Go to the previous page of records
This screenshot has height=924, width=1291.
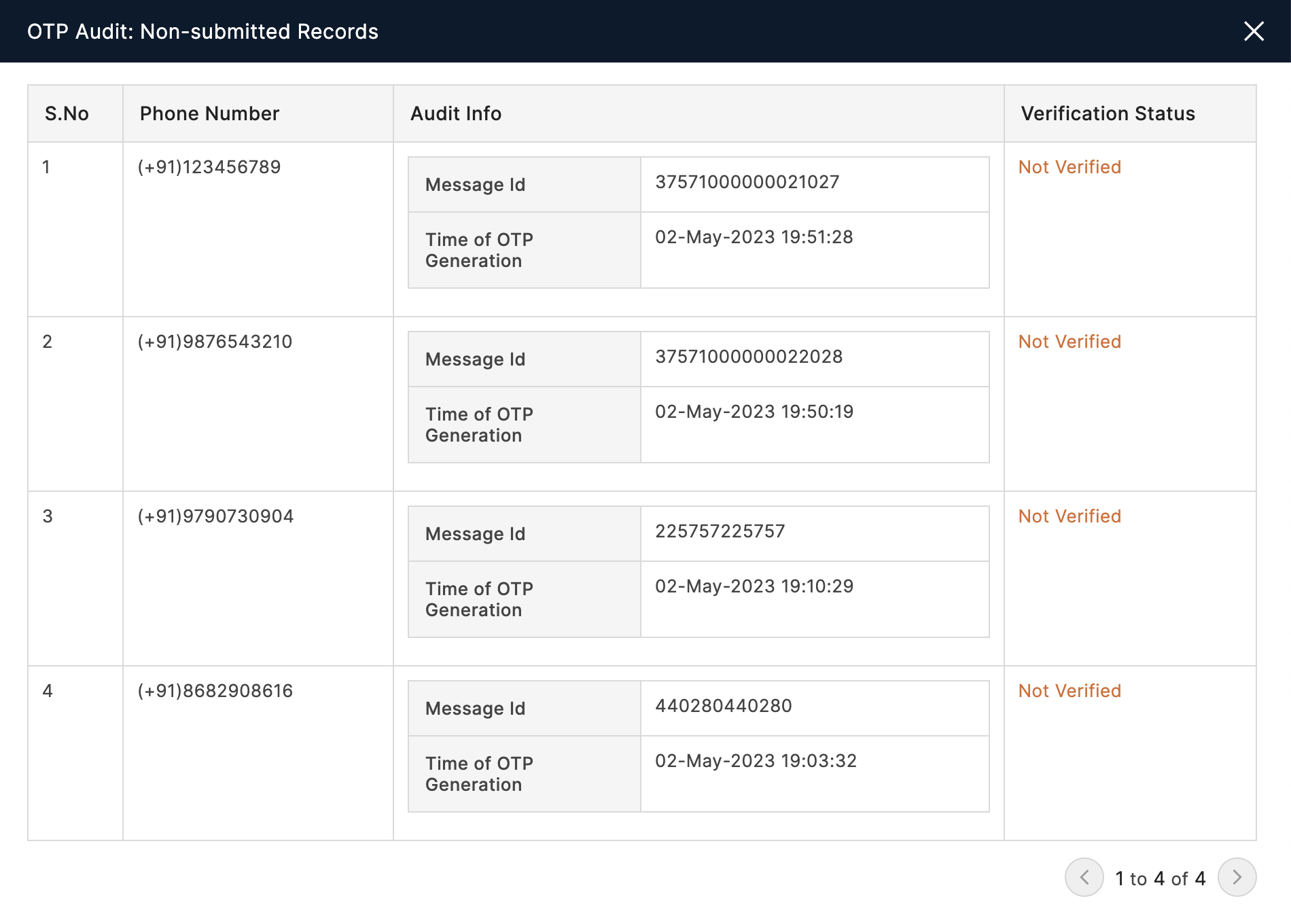coord(1084,877)
